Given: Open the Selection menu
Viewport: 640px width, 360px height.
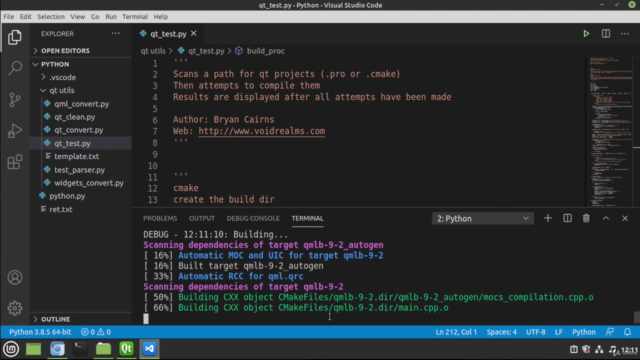Looking at the screenshot, I should 51,17.
